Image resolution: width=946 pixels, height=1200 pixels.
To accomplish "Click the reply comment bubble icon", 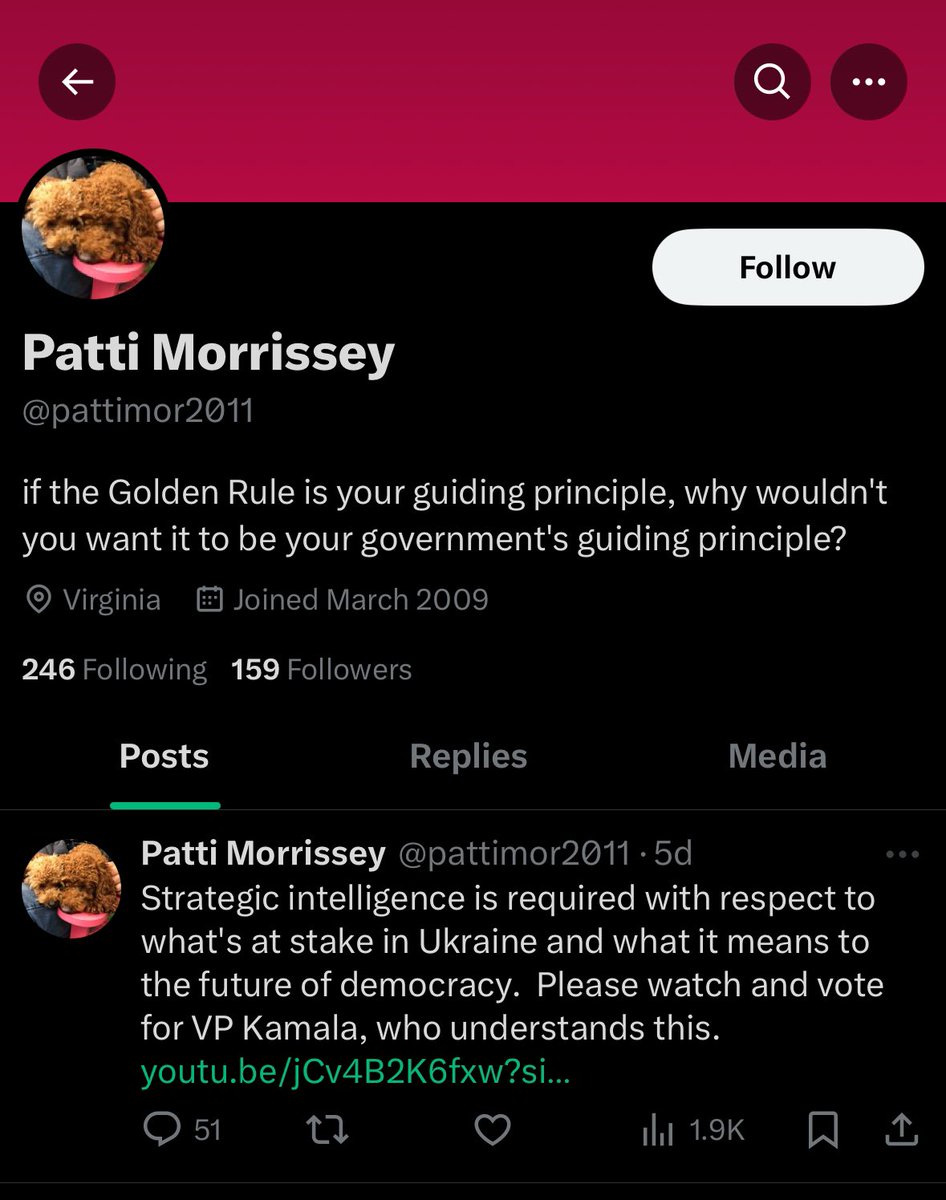I will point(161,1130).
